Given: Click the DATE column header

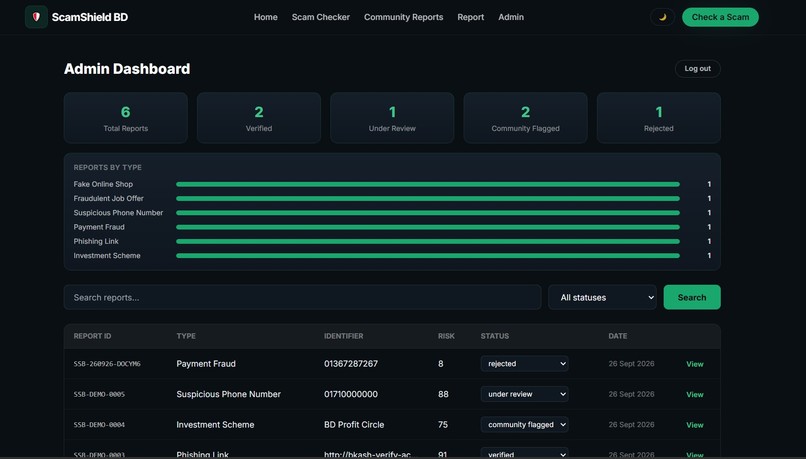Looking at the screenshot, I should click(x=617, y=336).
